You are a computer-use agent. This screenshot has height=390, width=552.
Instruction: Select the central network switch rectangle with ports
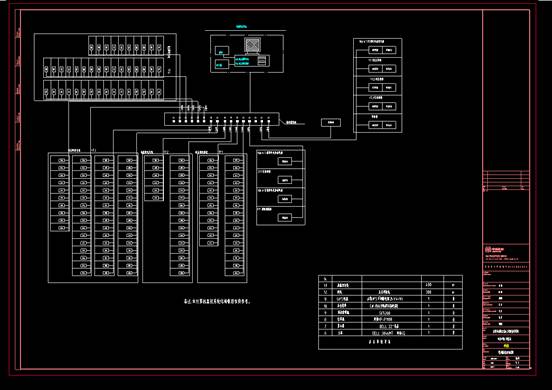(222, 119)
